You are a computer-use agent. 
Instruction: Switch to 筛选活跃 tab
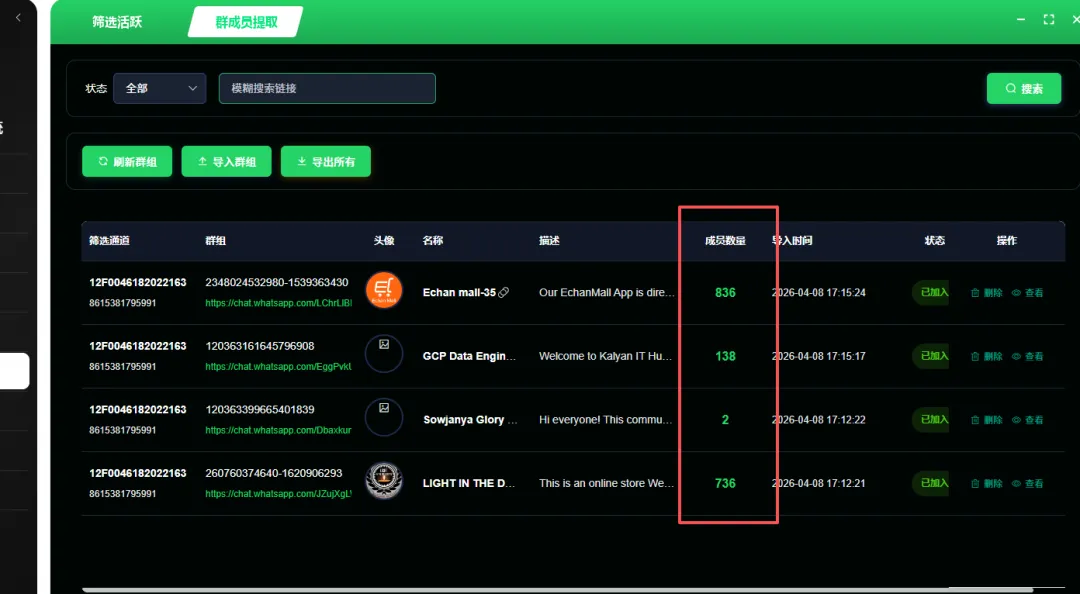(117, 22)
